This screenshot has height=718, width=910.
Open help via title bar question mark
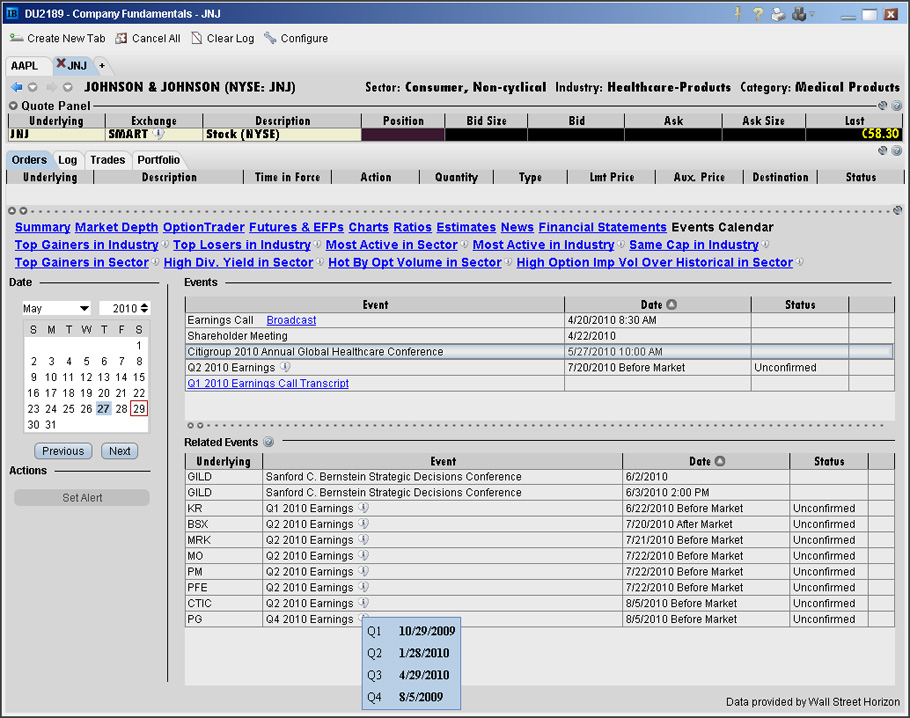click(757, 13)
